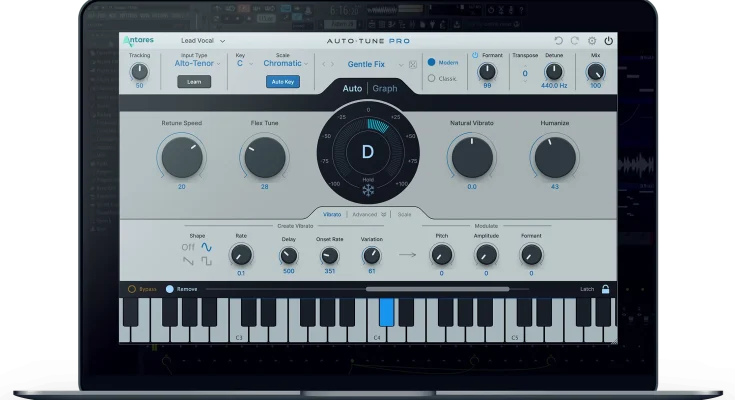
Task: Click the Retune Speed knob
Action: coord(181,157)
